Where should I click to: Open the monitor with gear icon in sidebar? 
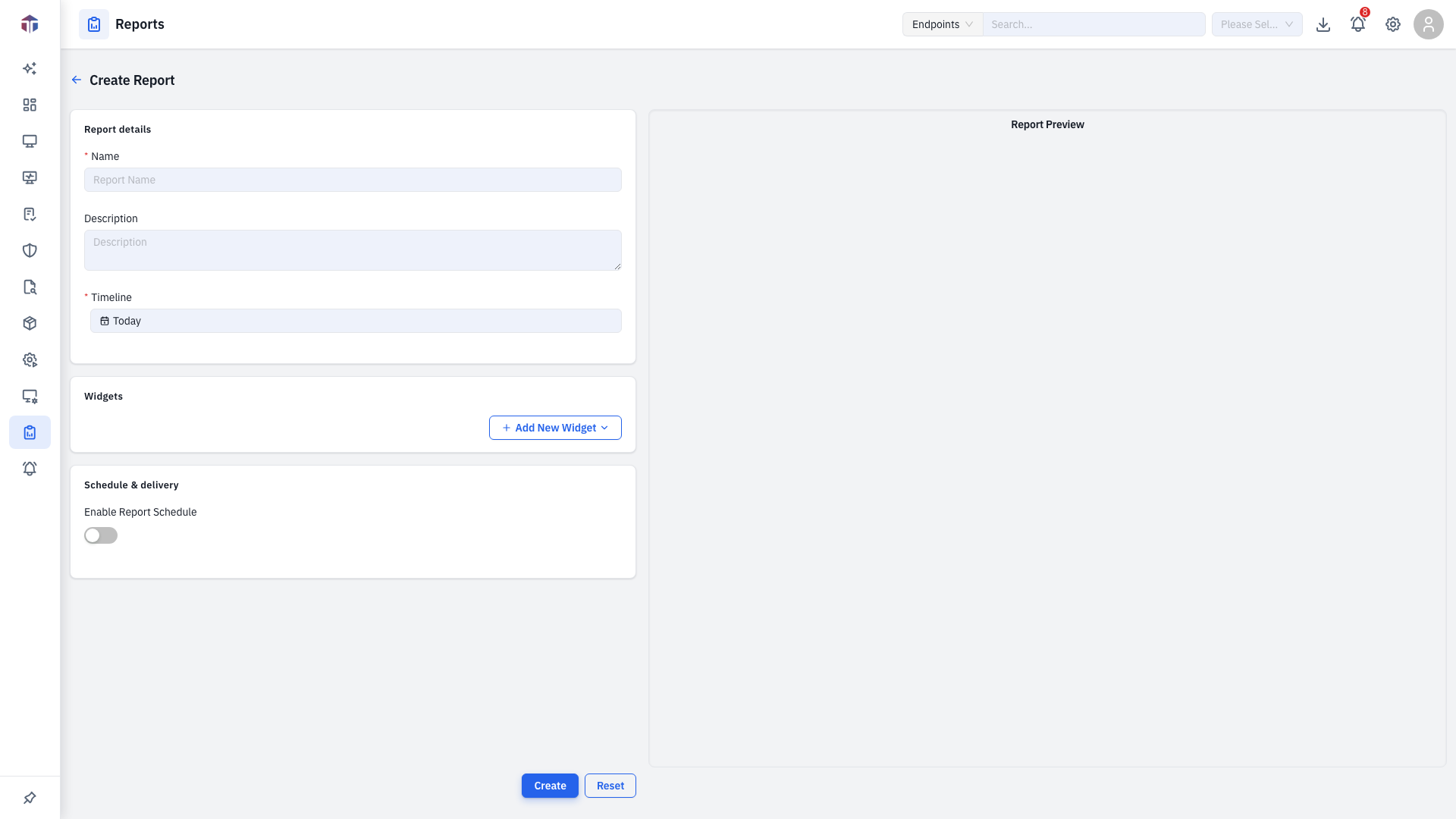[x=30, y=396]
